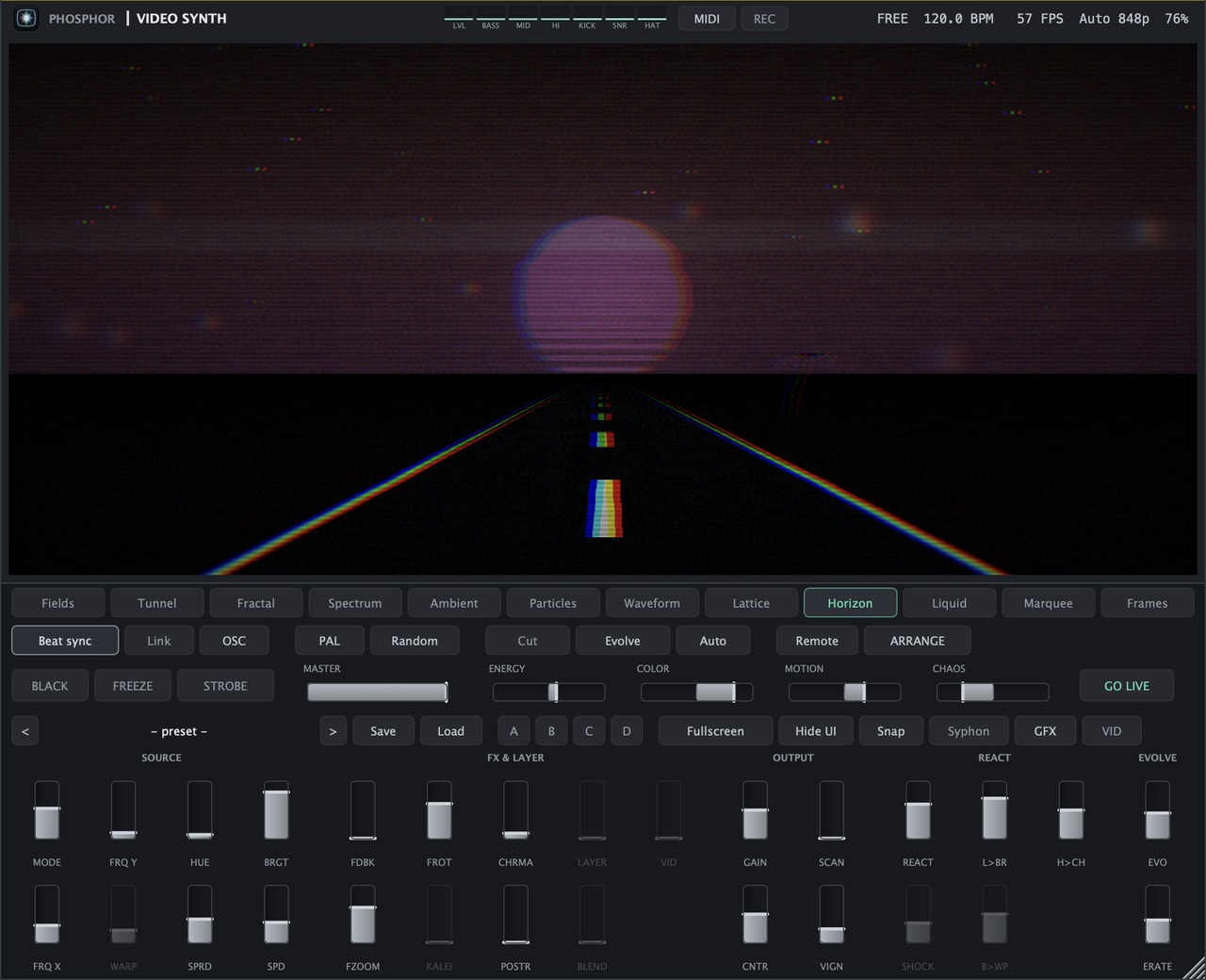Screen dimensions: 1206x980
Task: Enter Fullscreen mode
Action: tap(715, 731)
